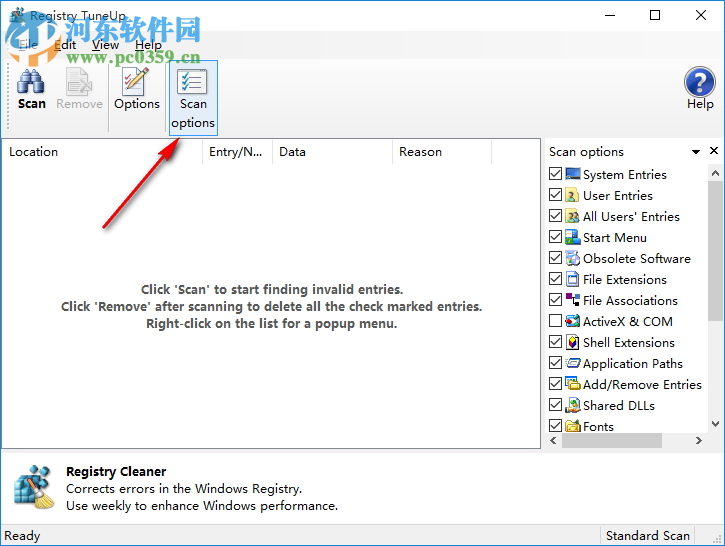The width and height of the screenshot is (725, 546).
Task: Click scroll up arrow in Scan options list
Action: 715,173
